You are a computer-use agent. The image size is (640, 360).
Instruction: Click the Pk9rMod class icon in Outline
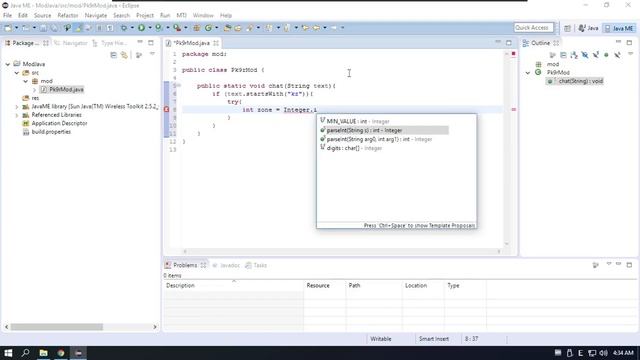538,72
